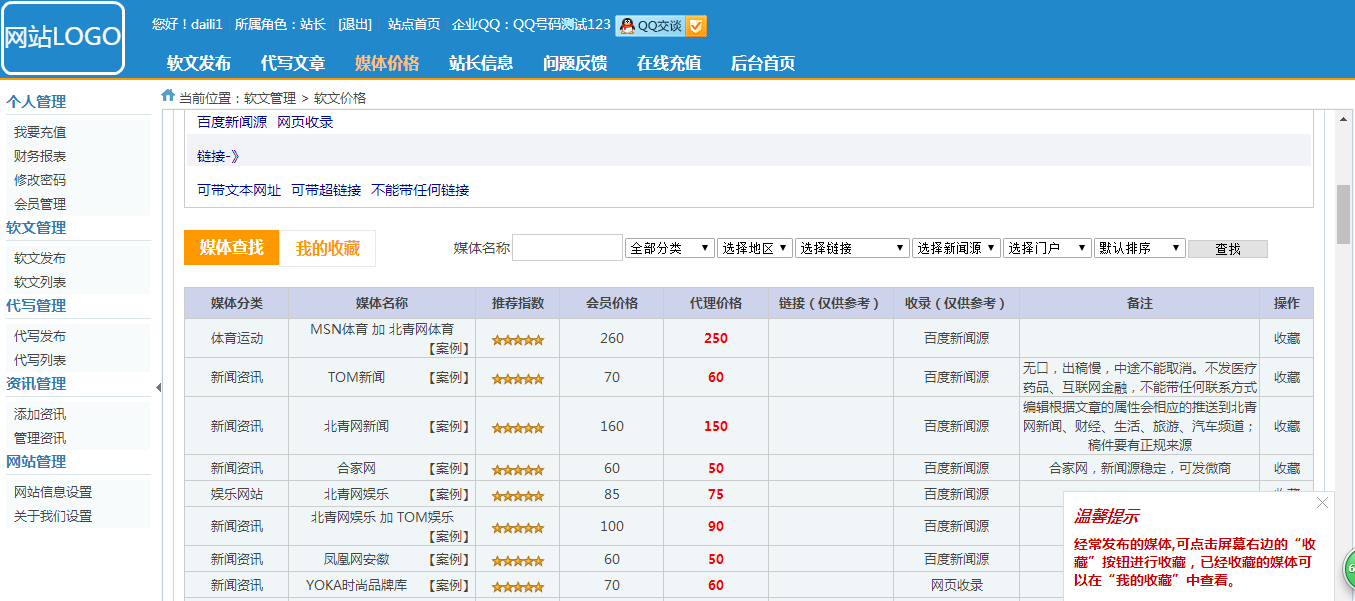Filter by 网页收录 link
Screen dimensions: 1355x601
tap(305, 122)
